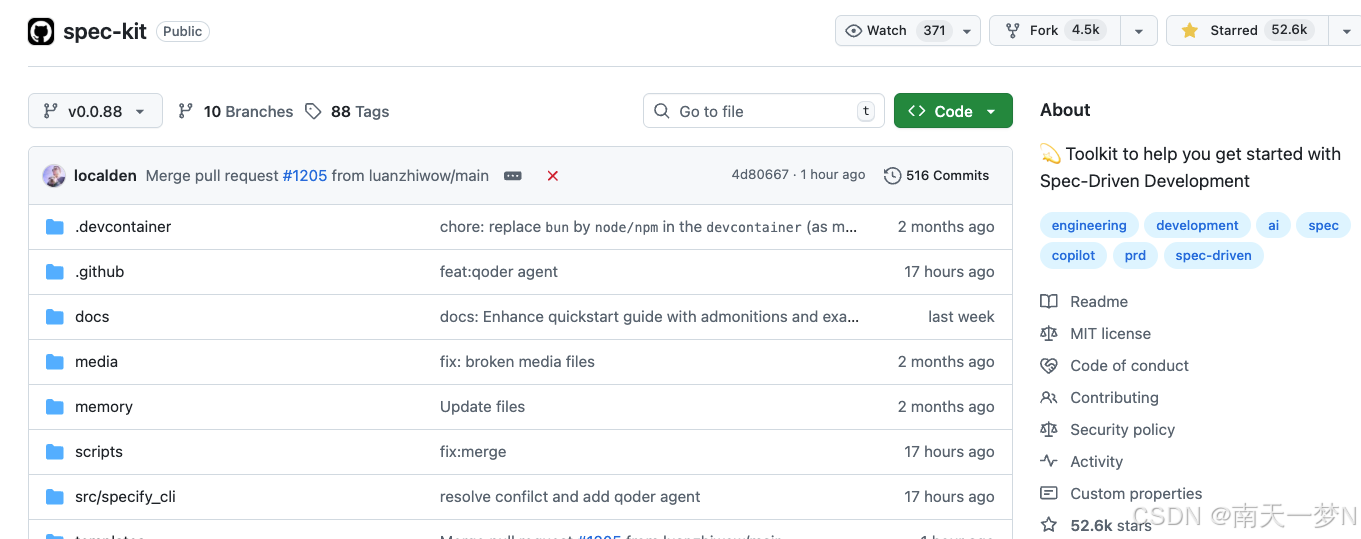Select the engineering topic tag

(x=1089, y=225)
